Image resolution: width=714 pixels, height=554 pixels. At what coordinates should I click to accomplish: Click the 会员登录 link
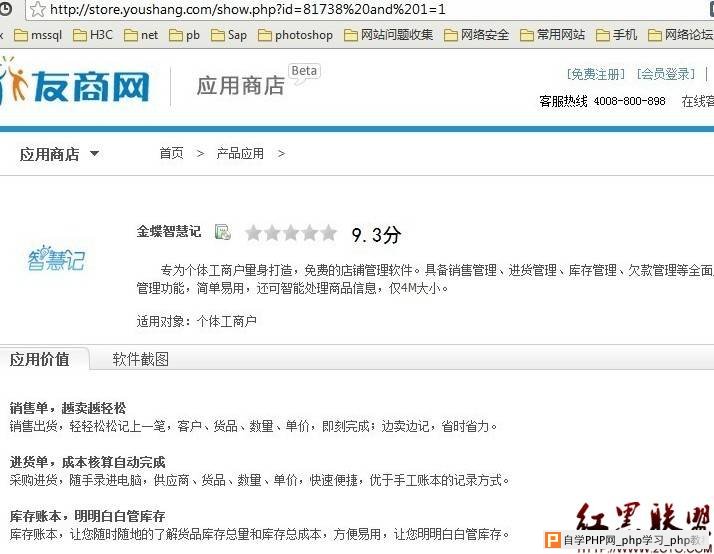click(666, 74)
